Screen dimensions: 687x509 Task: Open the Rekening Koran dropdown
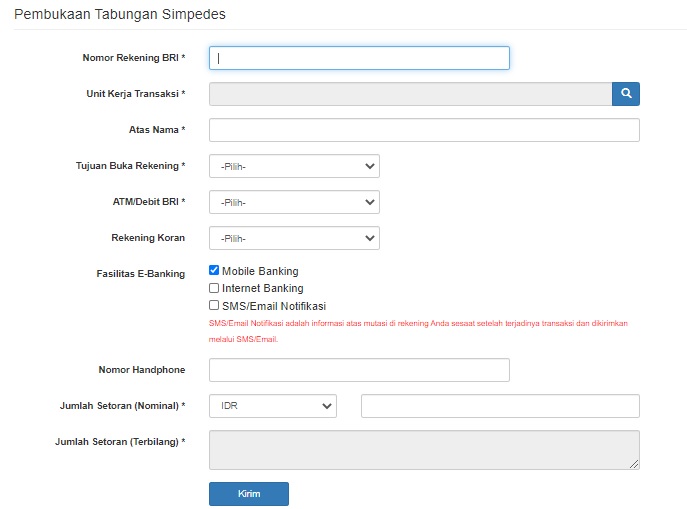coord(294,238)
